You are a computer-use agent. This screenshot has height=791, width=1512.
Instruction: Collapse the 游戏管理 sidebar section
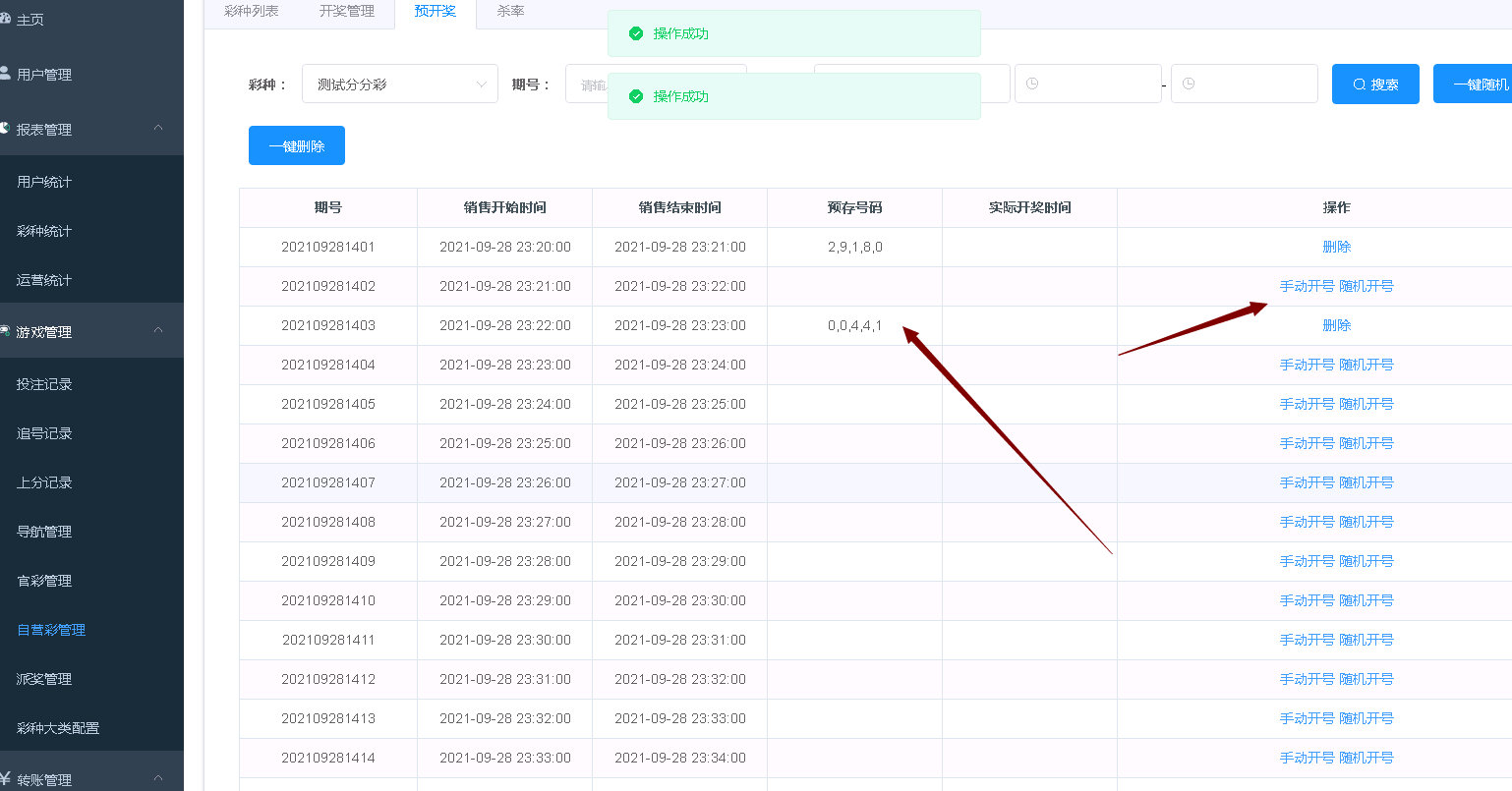pos(158,331)
